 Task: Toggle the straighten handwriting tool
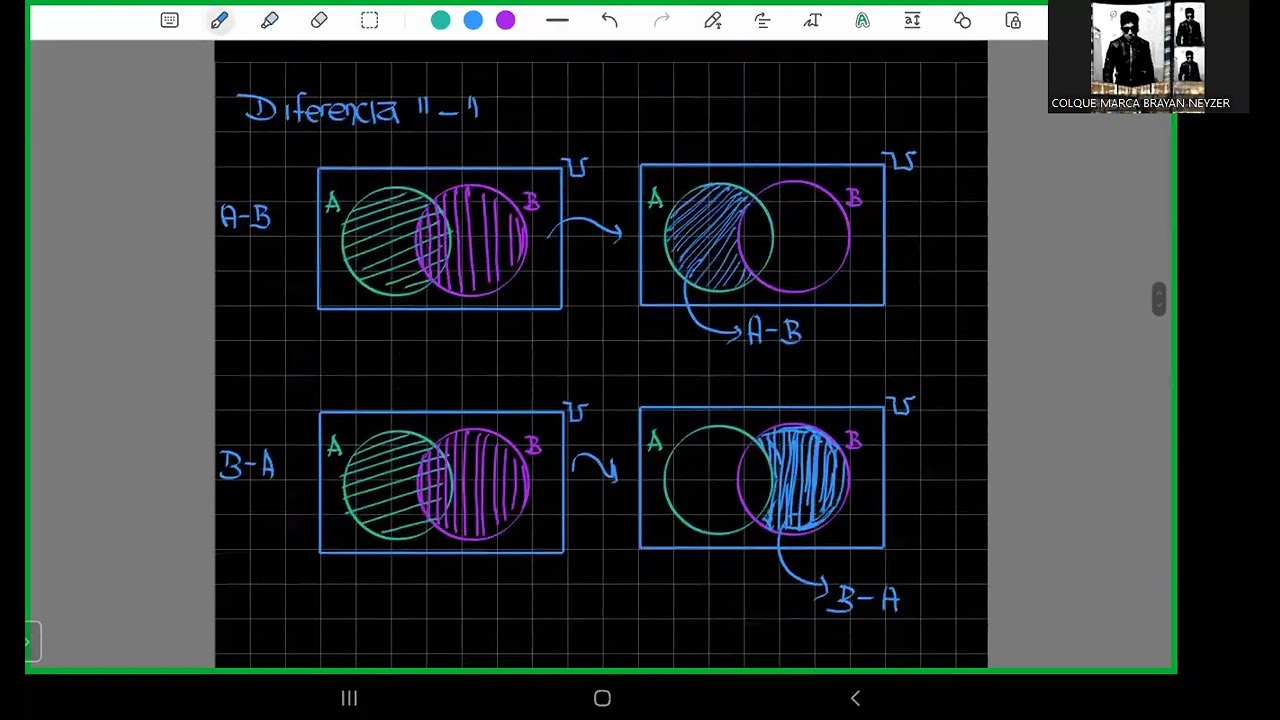[x=762, y=20]
